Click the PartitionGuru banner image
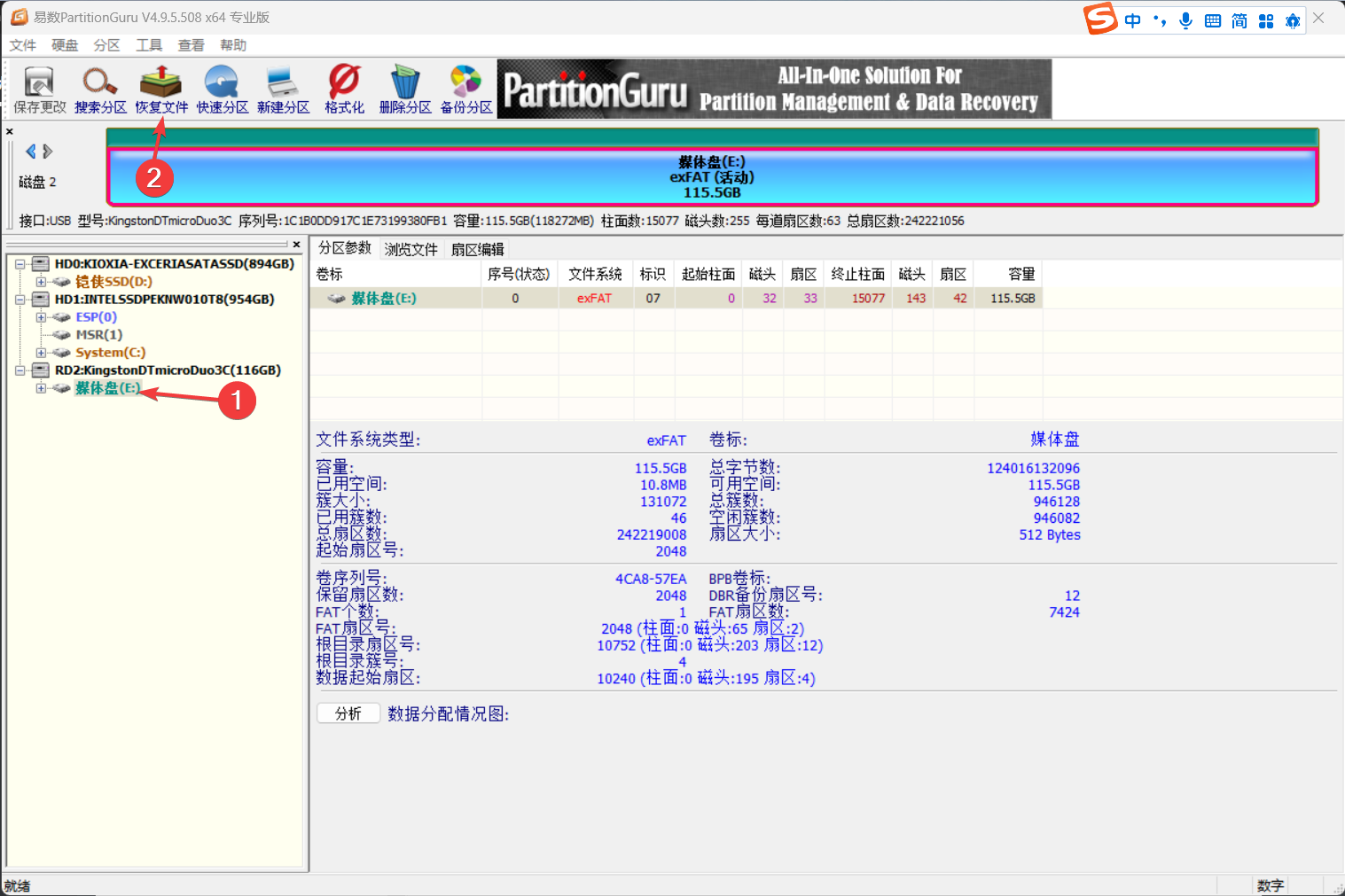 tap(774, 89)
